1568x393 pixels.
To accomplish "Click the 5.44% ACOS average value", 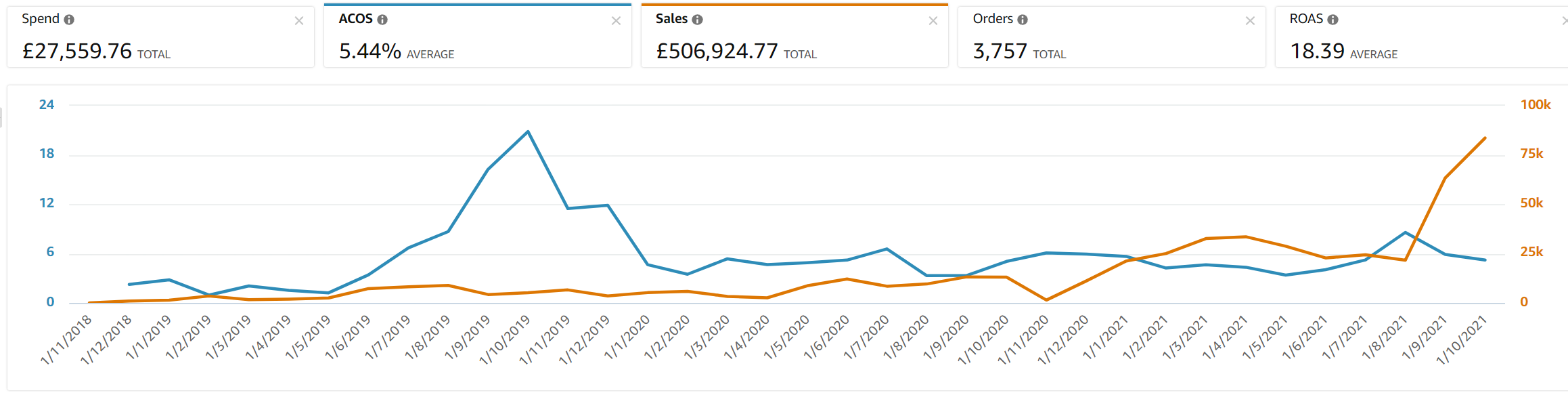I will (x=370, y=51).
